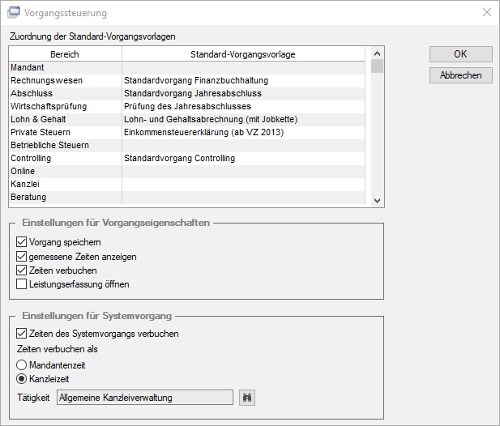Close the Vorgangssteuerung dialog

coord(487,12)
